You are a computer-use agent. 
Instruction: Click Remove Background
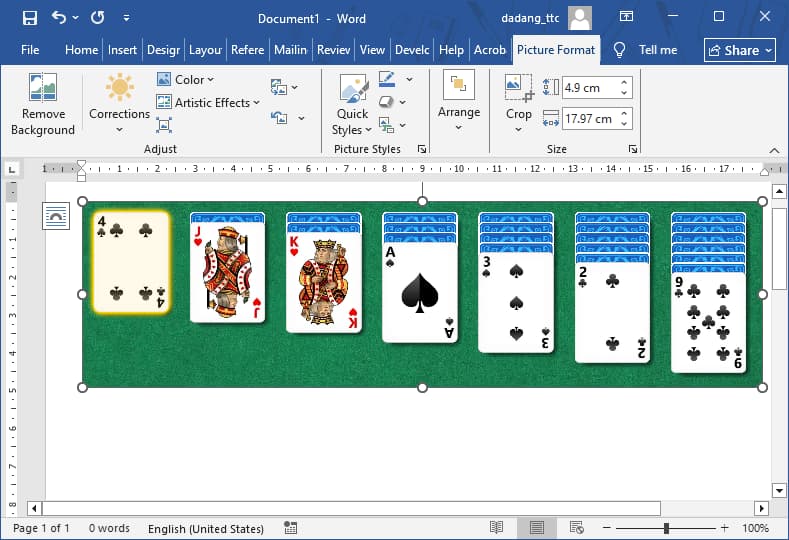tap(43, 105)
